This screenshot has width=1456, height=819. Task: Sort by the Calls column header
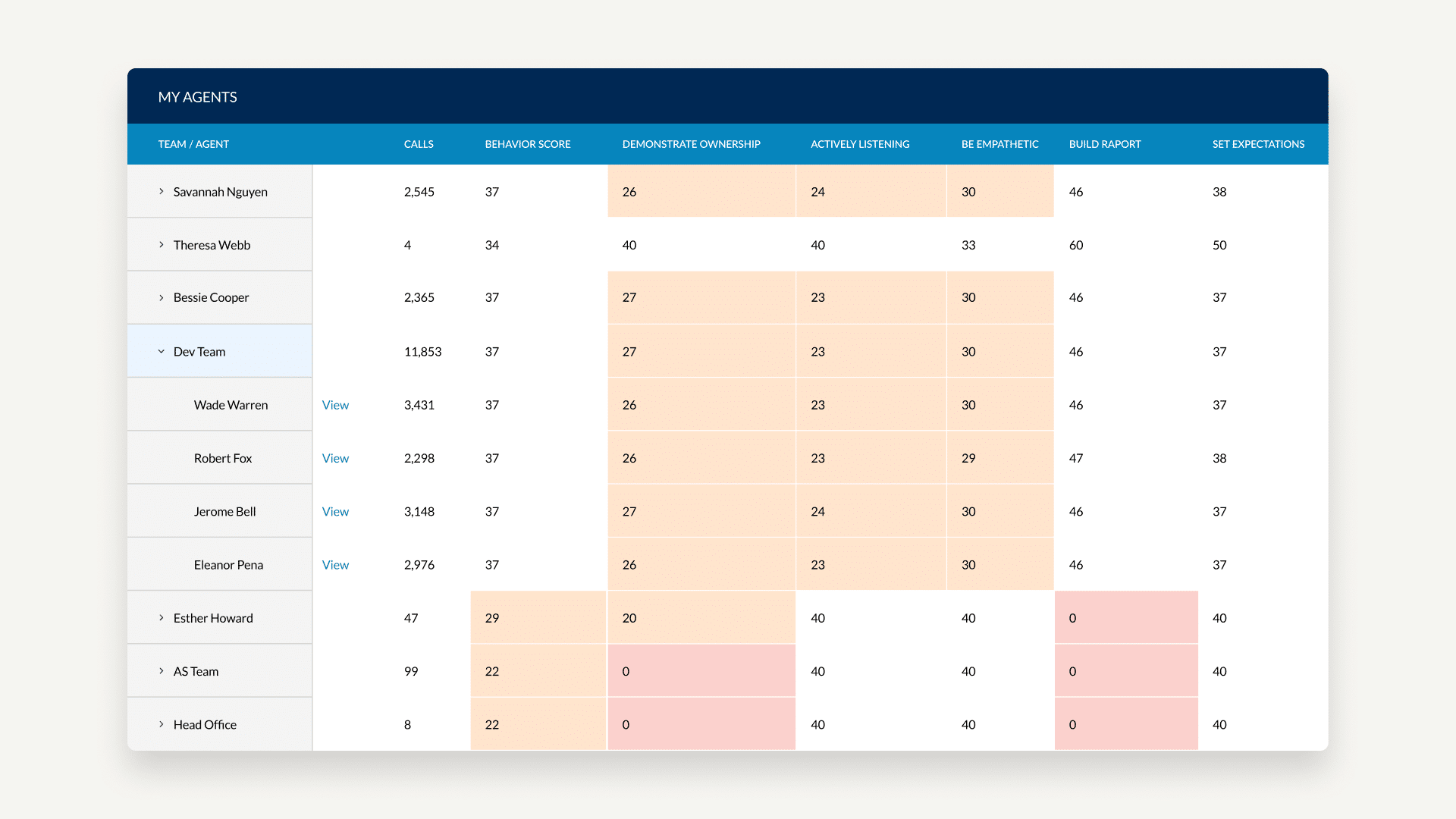[x=419, y=144]
